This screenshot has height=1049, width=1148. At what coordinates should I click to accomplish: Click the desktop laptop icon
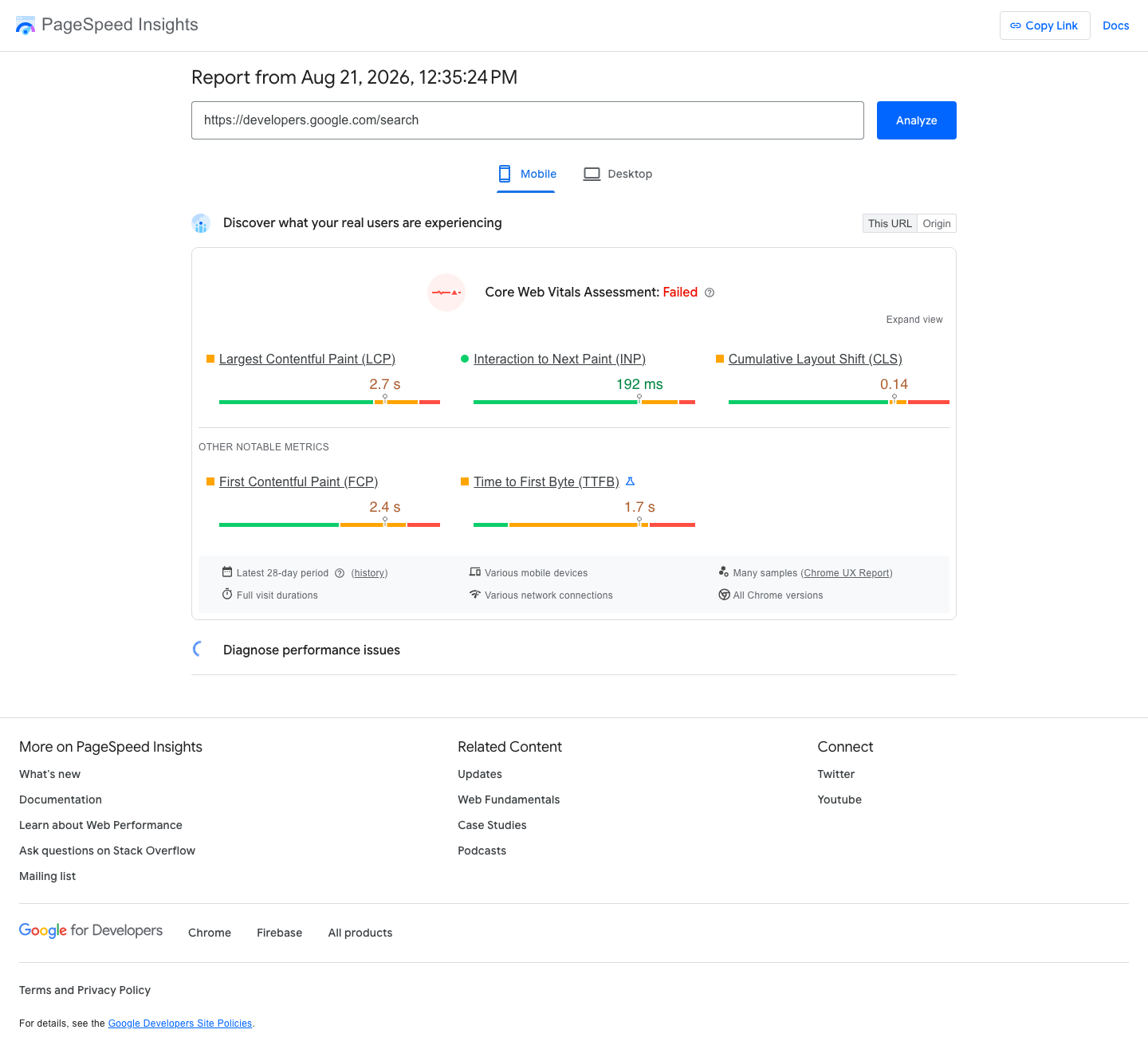pyautogui.click(x=592, y=174)
